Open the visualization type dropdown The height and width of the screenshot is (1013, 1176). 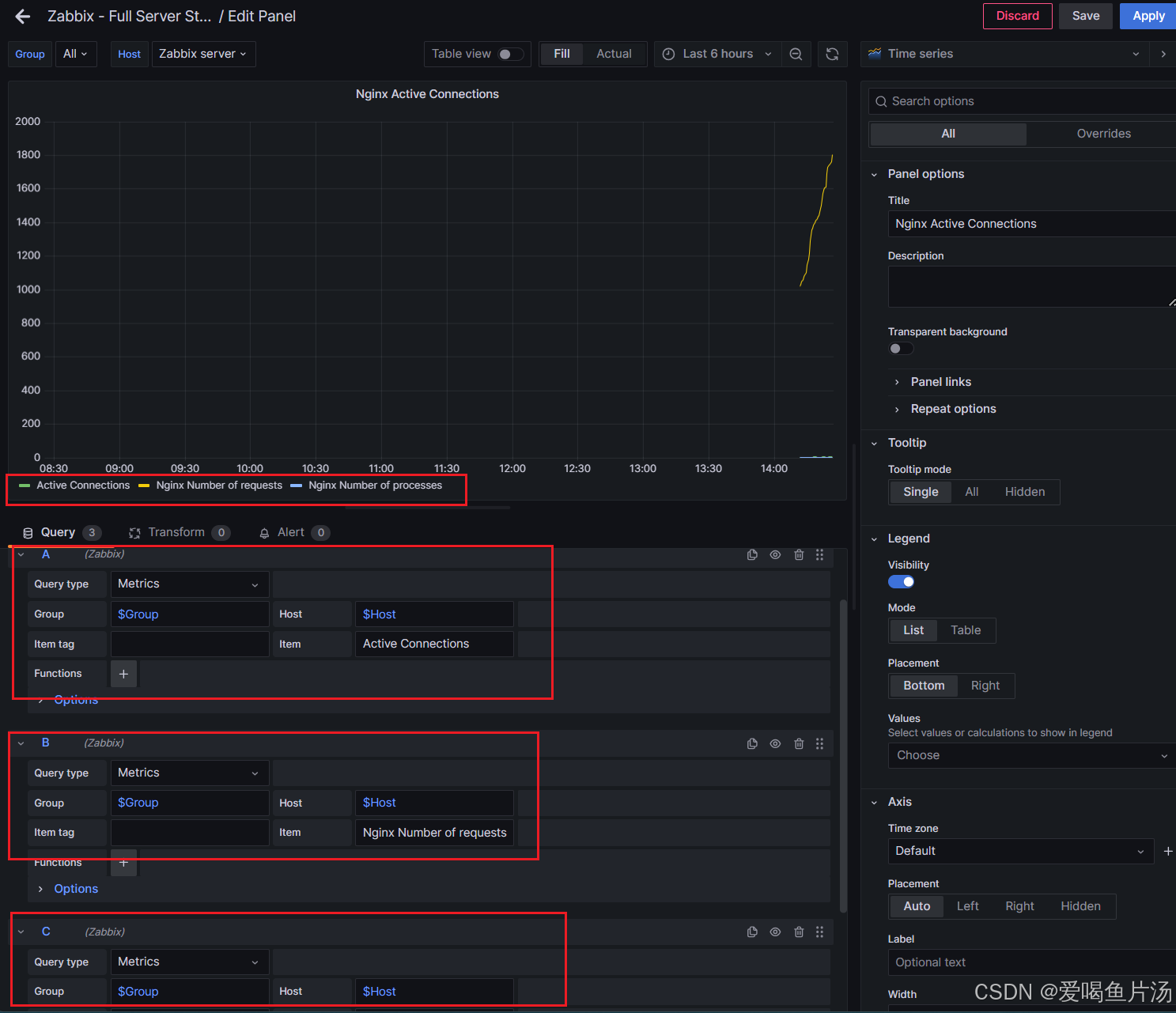1006,54
